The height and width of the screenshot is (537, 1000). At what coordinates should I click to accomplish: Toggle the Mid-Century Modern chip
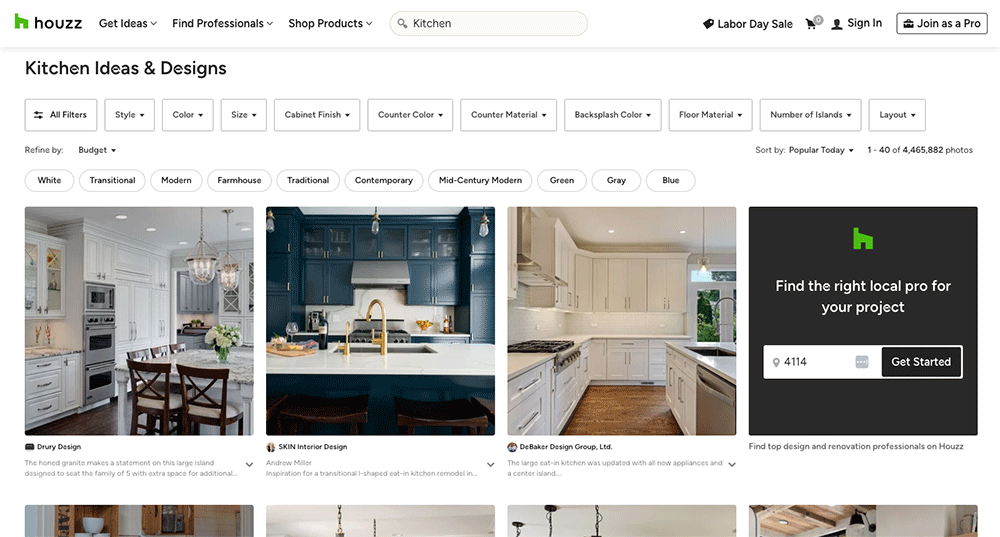point(480,181)
